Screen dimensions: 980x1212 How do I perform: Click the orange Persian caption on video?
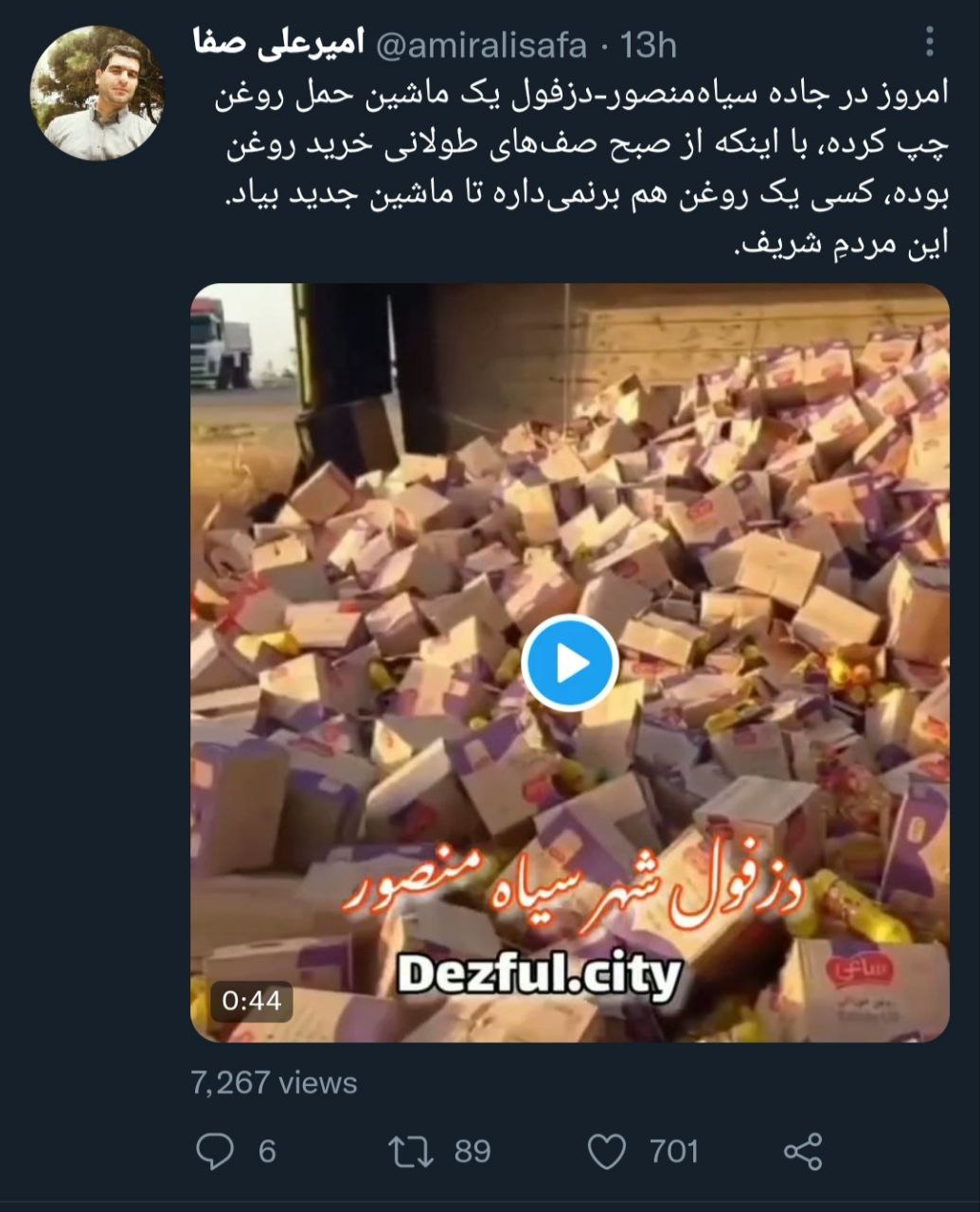[570, 890]
